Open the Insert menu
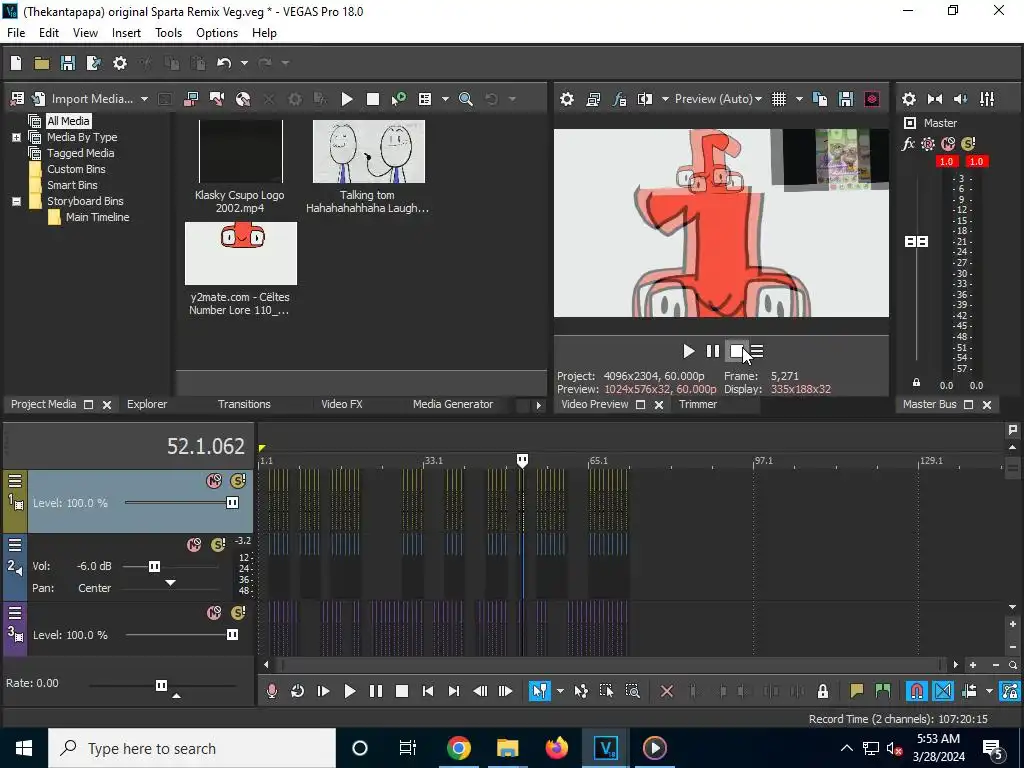The image size is (1024, 768). (x=126, y=33)
